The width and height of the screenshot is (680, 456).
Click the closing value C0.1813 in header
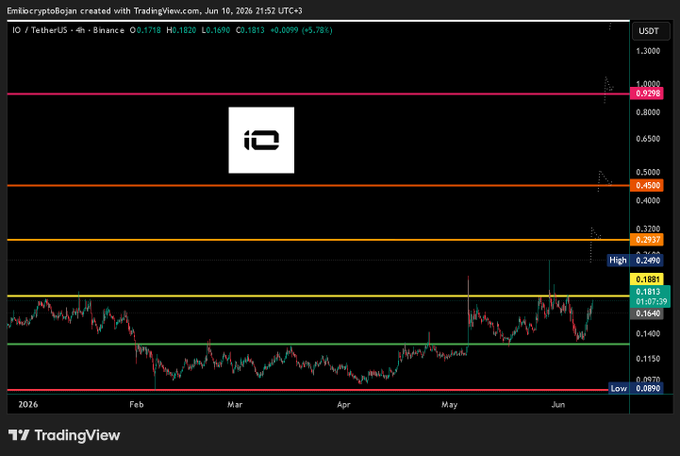coord(250,30)
